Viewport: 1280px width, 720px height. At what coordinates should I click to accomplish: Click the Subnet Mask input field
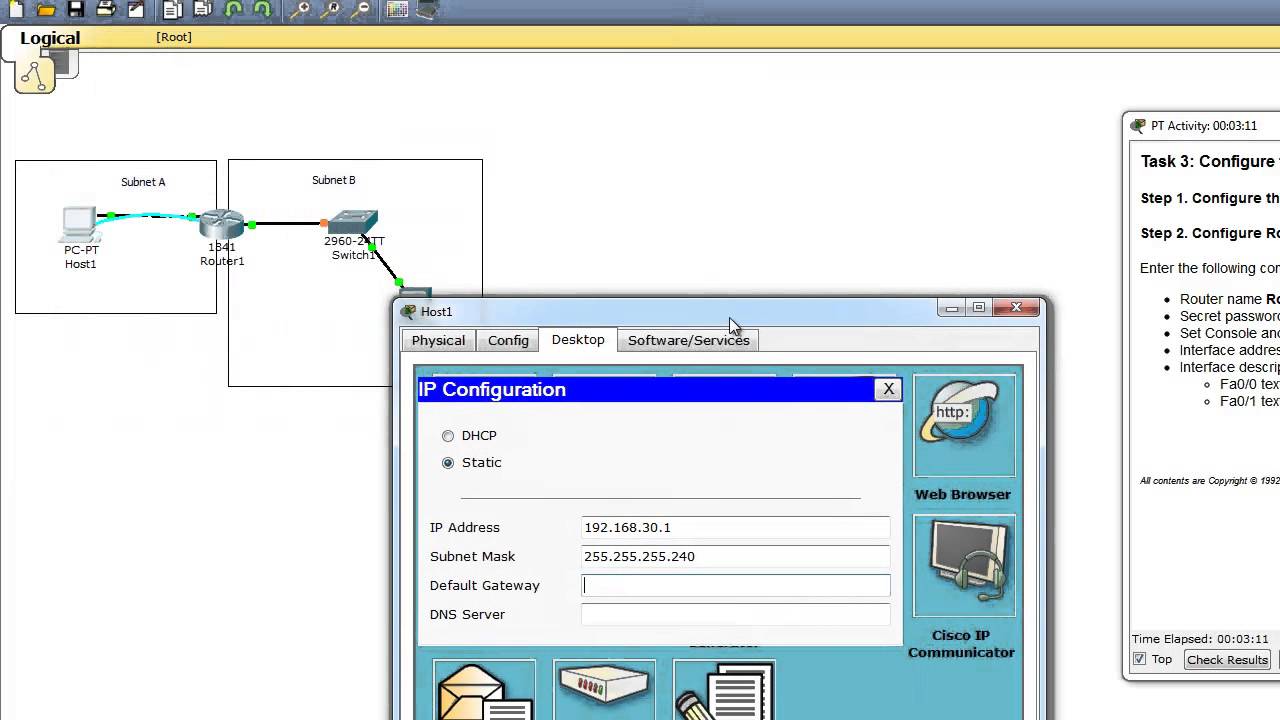coord(735,556)
